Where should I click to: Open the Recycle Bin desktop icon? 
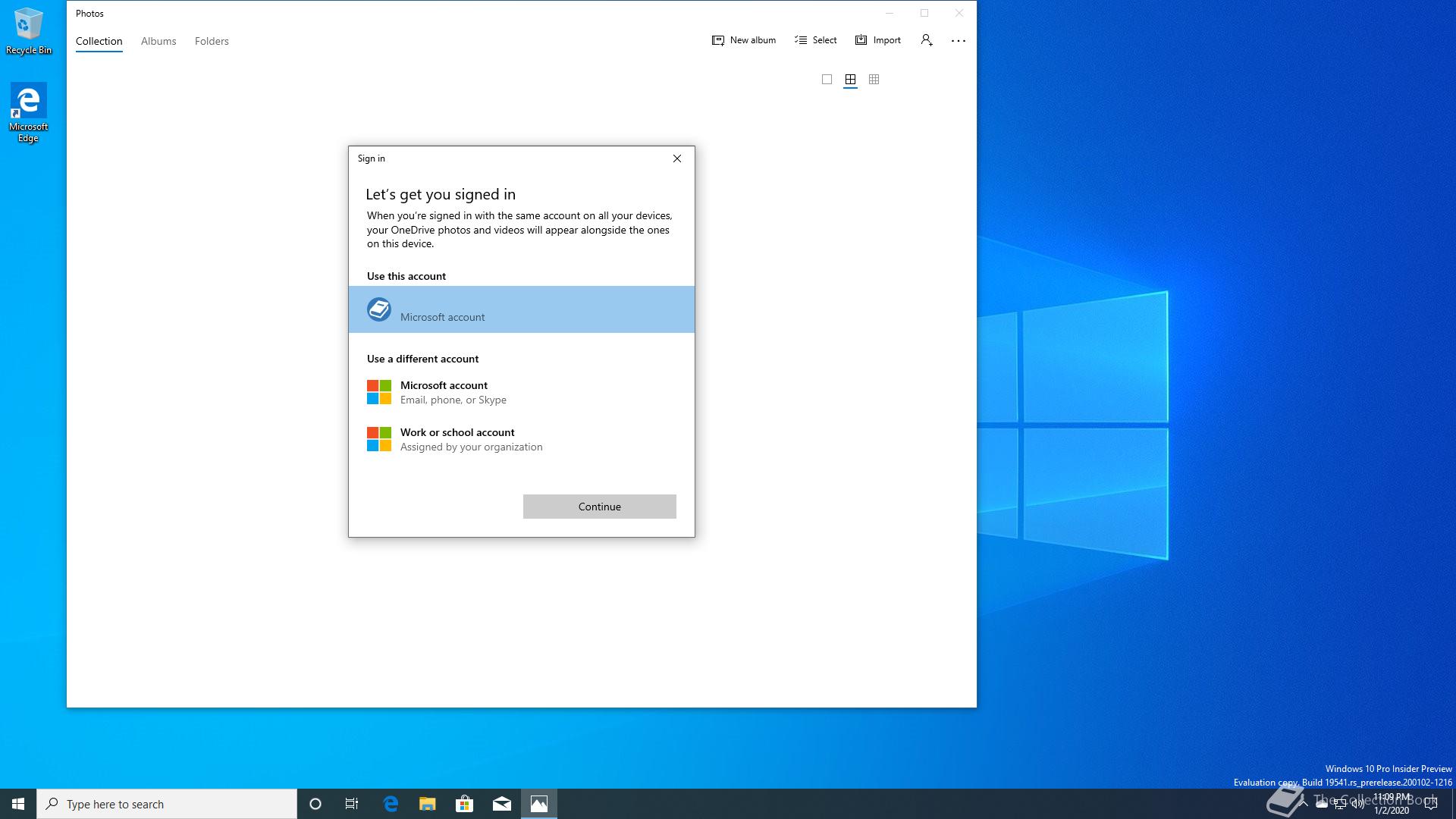(x=29, y=32)
